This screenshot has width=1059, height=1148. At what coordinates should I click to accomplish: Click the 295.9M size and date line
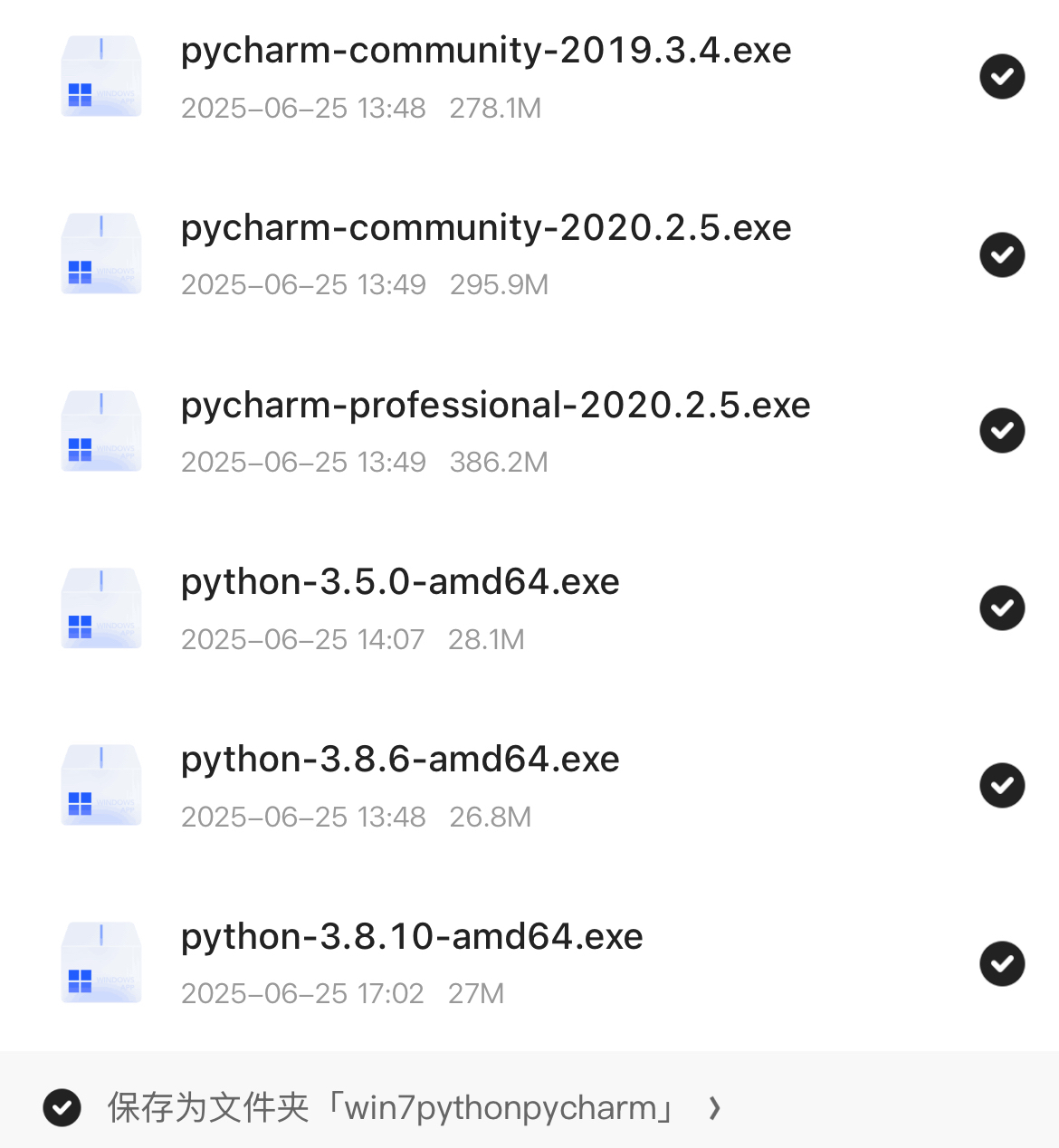365,284
